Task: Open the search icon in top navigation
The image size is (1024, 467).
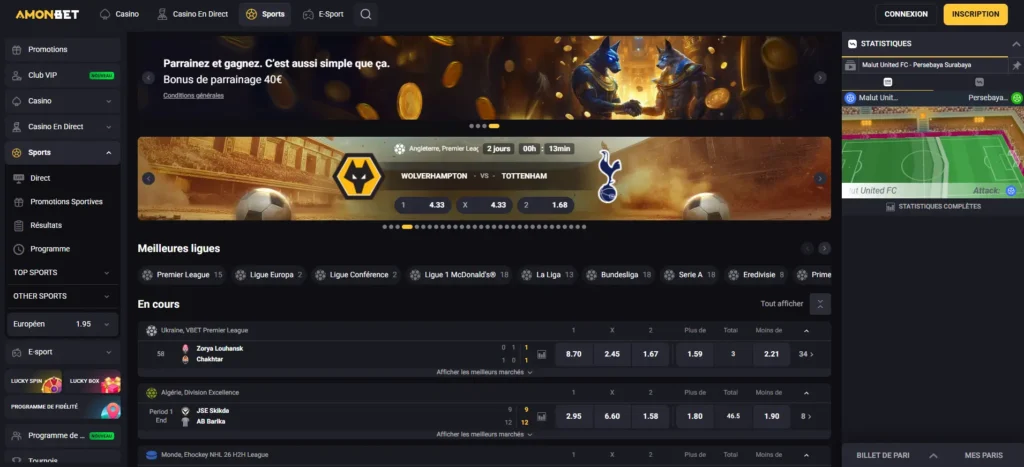Action: (366, 14)
